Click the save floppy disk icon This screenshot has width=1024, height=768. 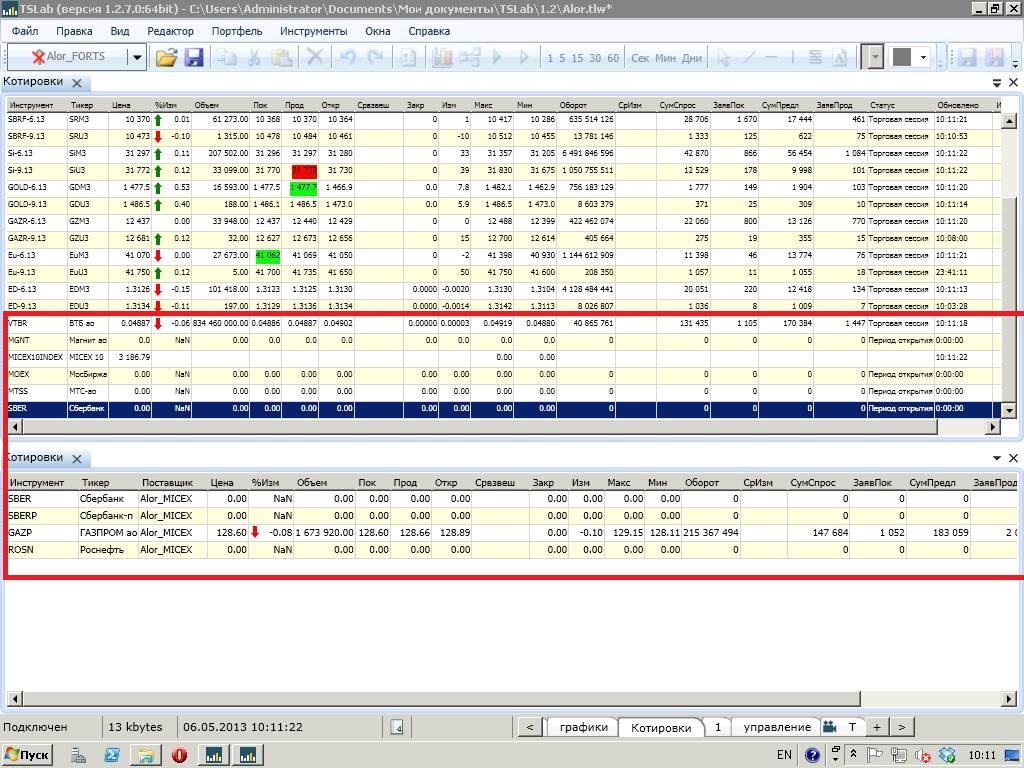(194, 57)
